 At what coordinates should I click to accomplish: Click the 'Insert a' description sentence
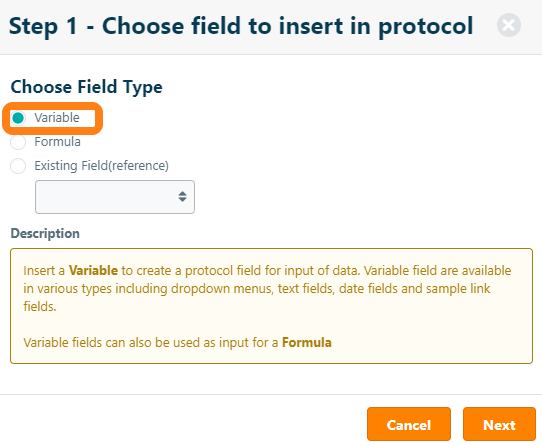click(x=267, y=288)
